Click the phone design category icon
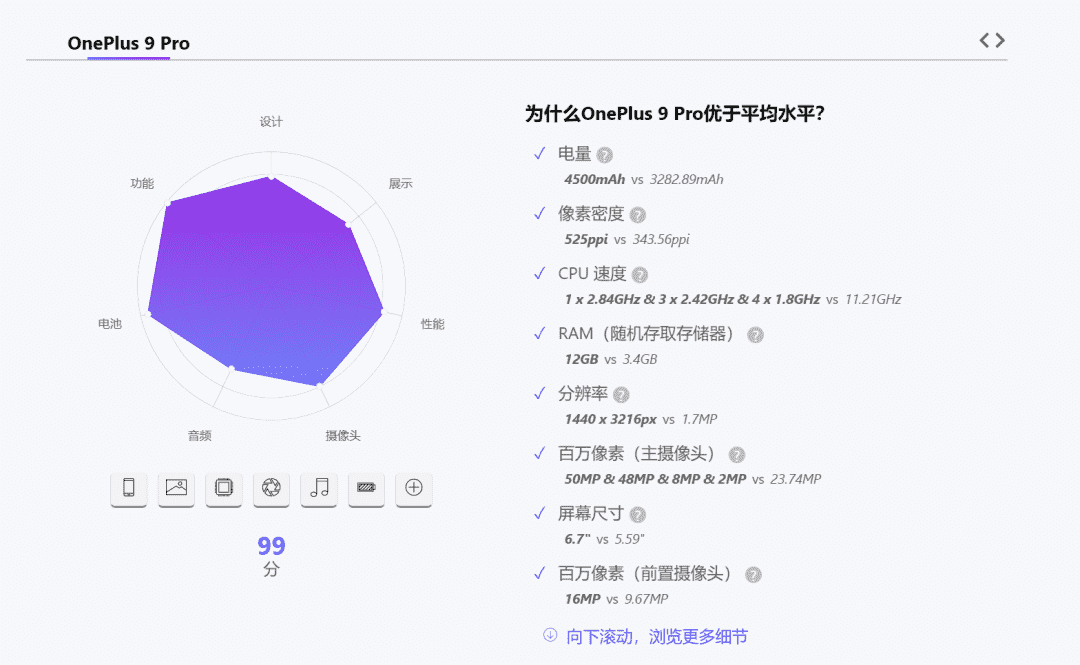 pos(128,488)
